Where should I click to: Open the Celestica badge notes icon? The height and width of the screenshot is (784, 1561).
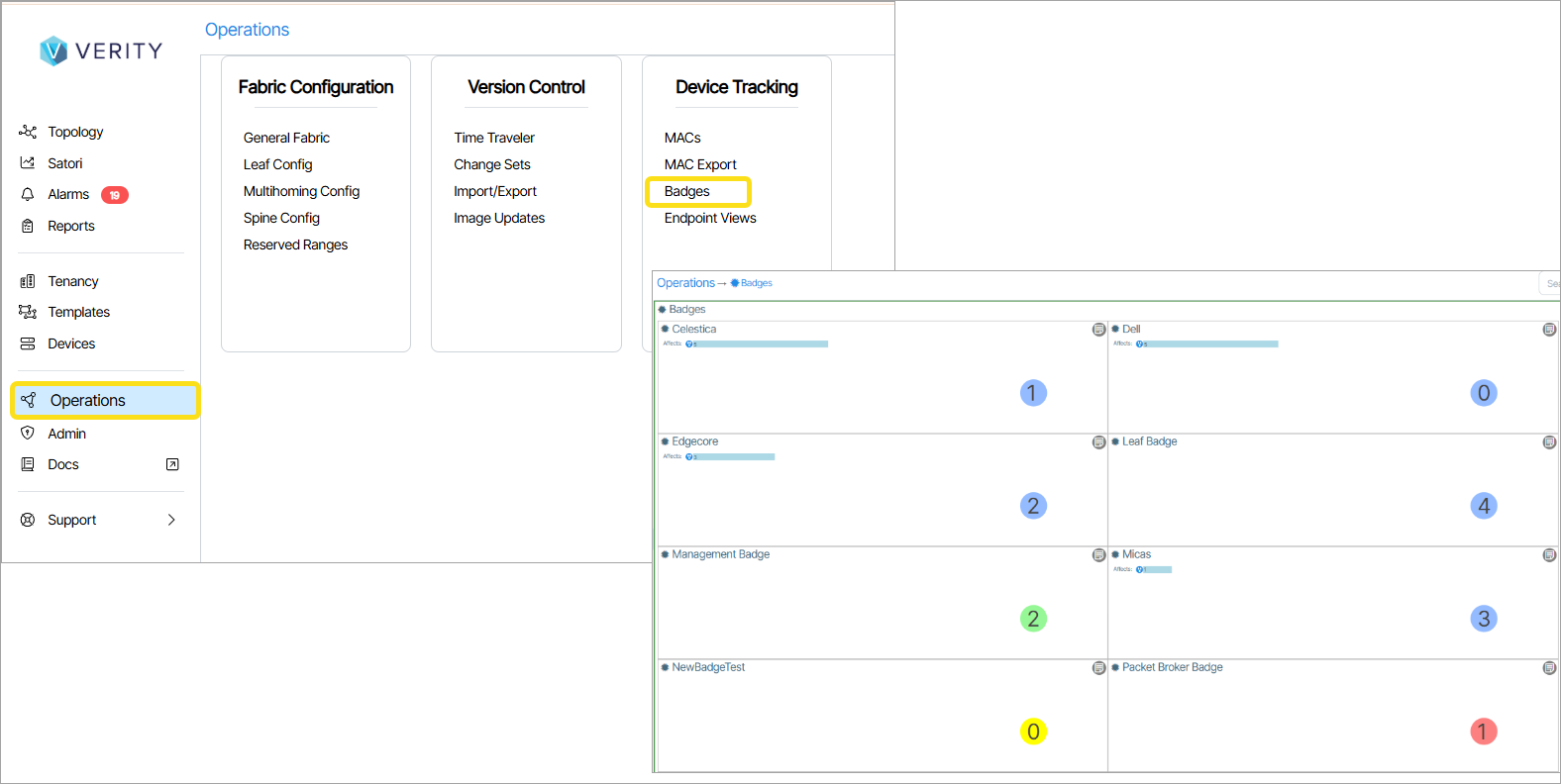tap(1098, 330)
